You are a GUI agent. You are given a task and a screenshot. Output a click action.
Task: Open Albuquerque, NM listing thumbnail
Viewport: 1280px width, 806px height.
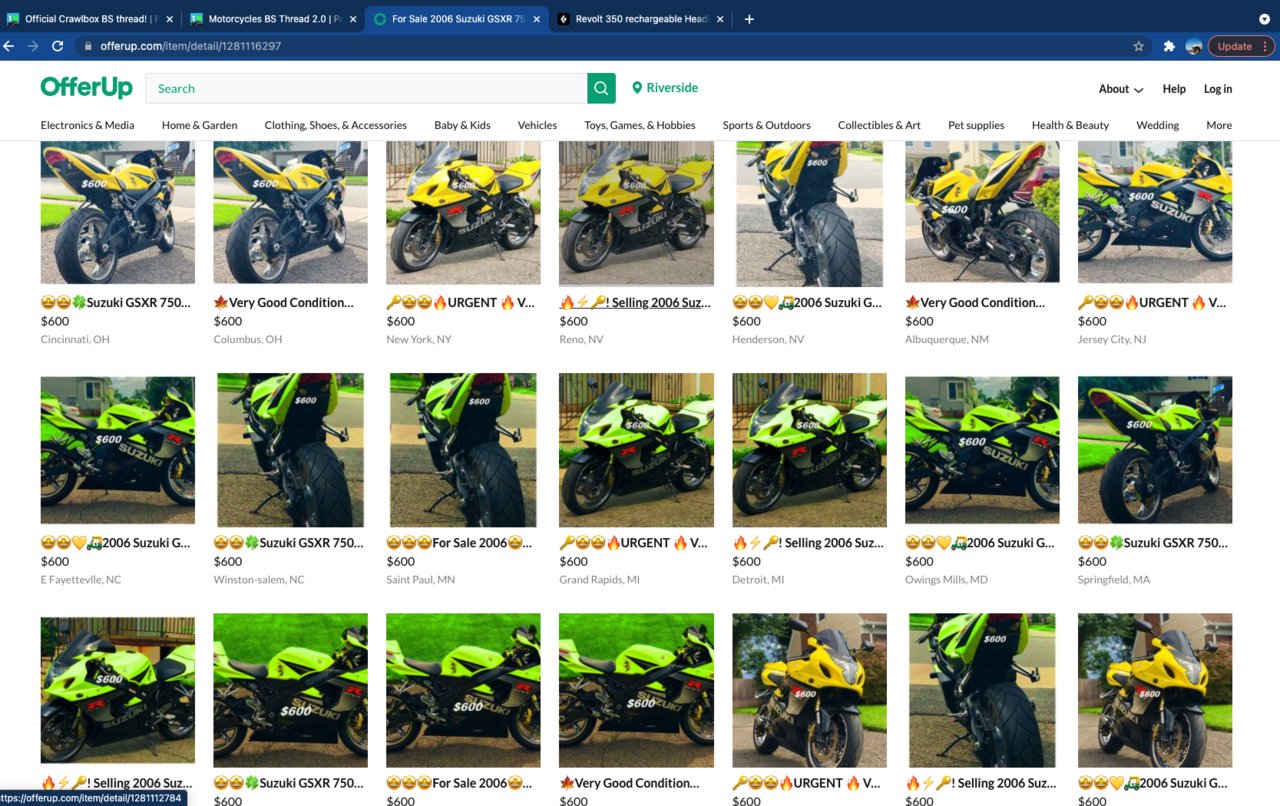click(x=982, y=213)
